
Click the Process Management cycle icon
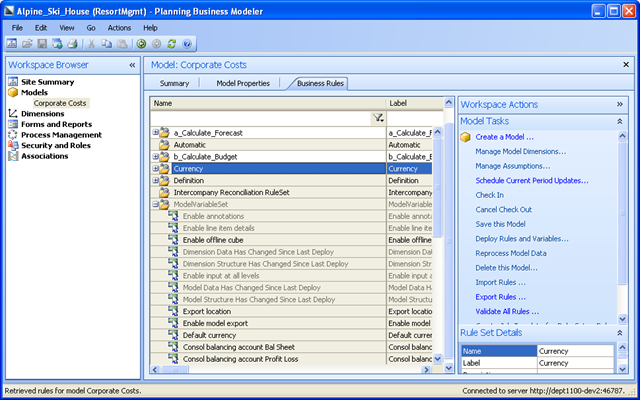tap(13, 135)
